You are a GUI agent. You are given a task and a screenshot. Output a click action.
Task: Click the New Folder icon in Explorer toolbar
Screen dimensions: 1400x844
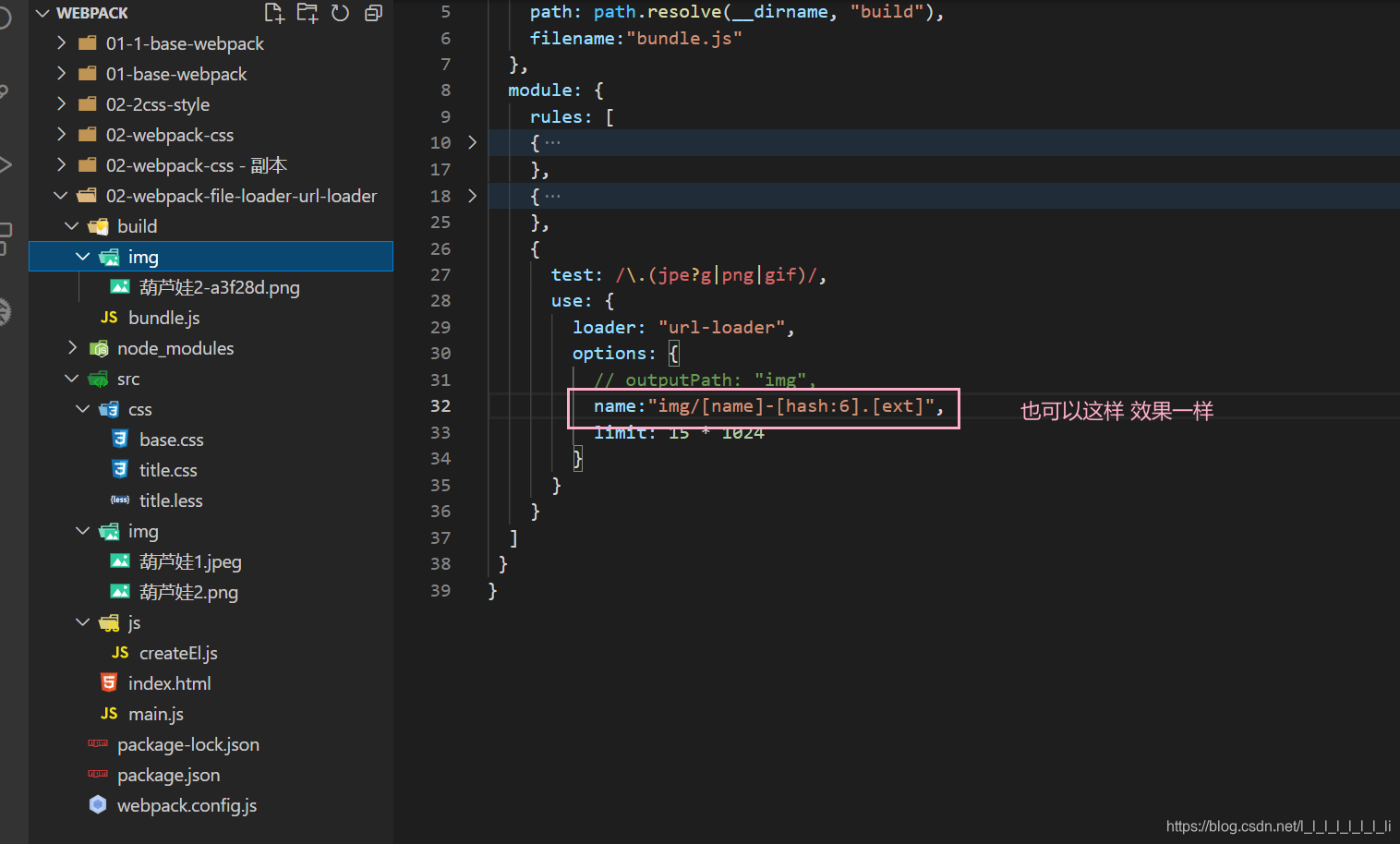tap(307, 12)
